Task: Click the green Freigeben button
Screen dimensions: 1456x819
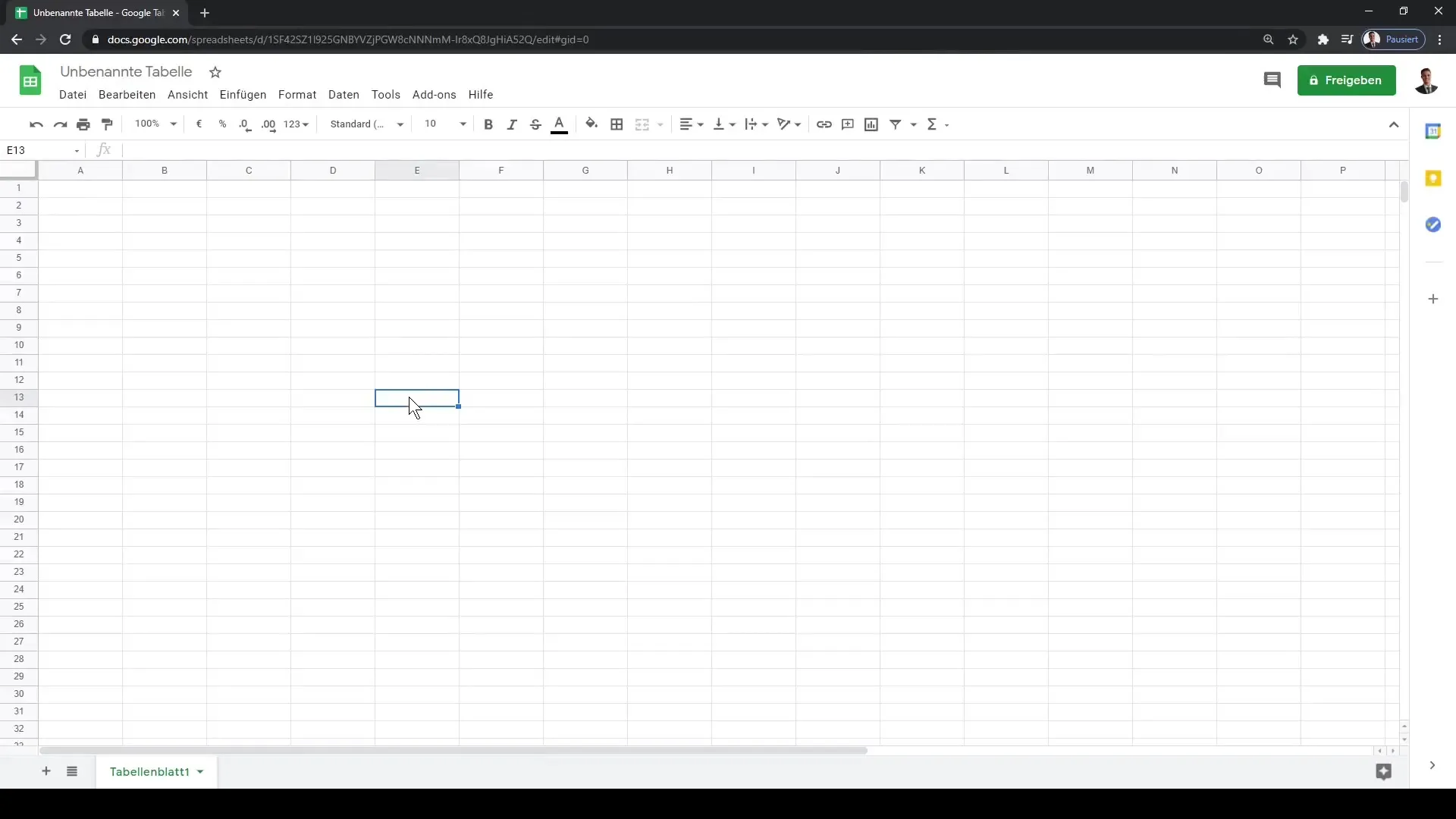Action: click(x=1346, y=80)
